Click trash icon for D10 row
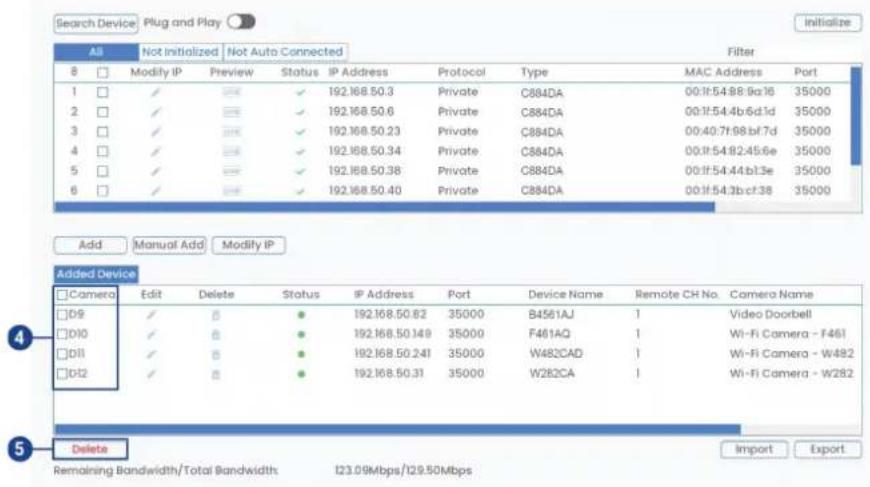The height and width of the screenshot is (487, 870). point(216,334)
